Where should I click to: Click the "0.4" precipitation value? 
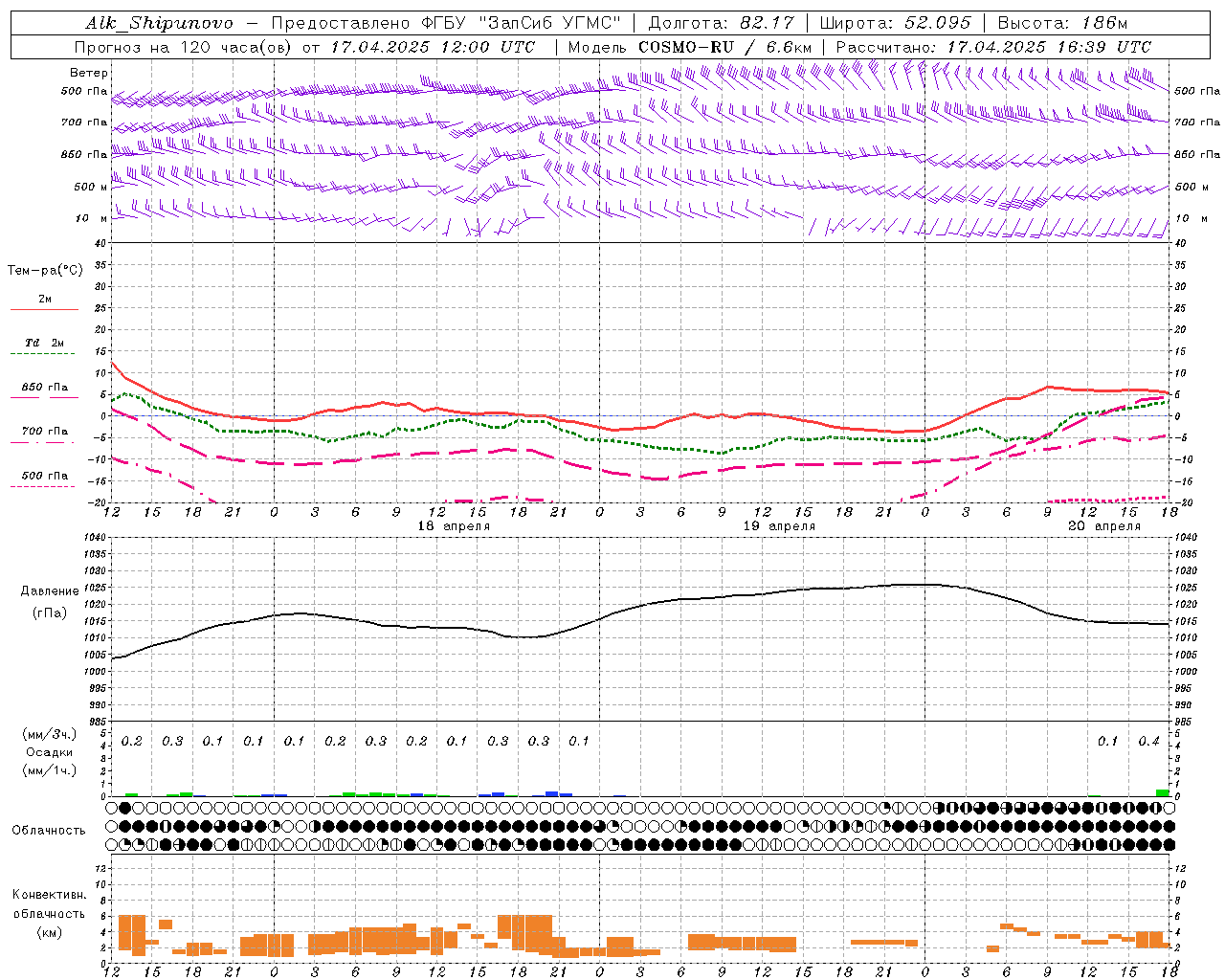pyautogui.click(x=1148, y=742)
